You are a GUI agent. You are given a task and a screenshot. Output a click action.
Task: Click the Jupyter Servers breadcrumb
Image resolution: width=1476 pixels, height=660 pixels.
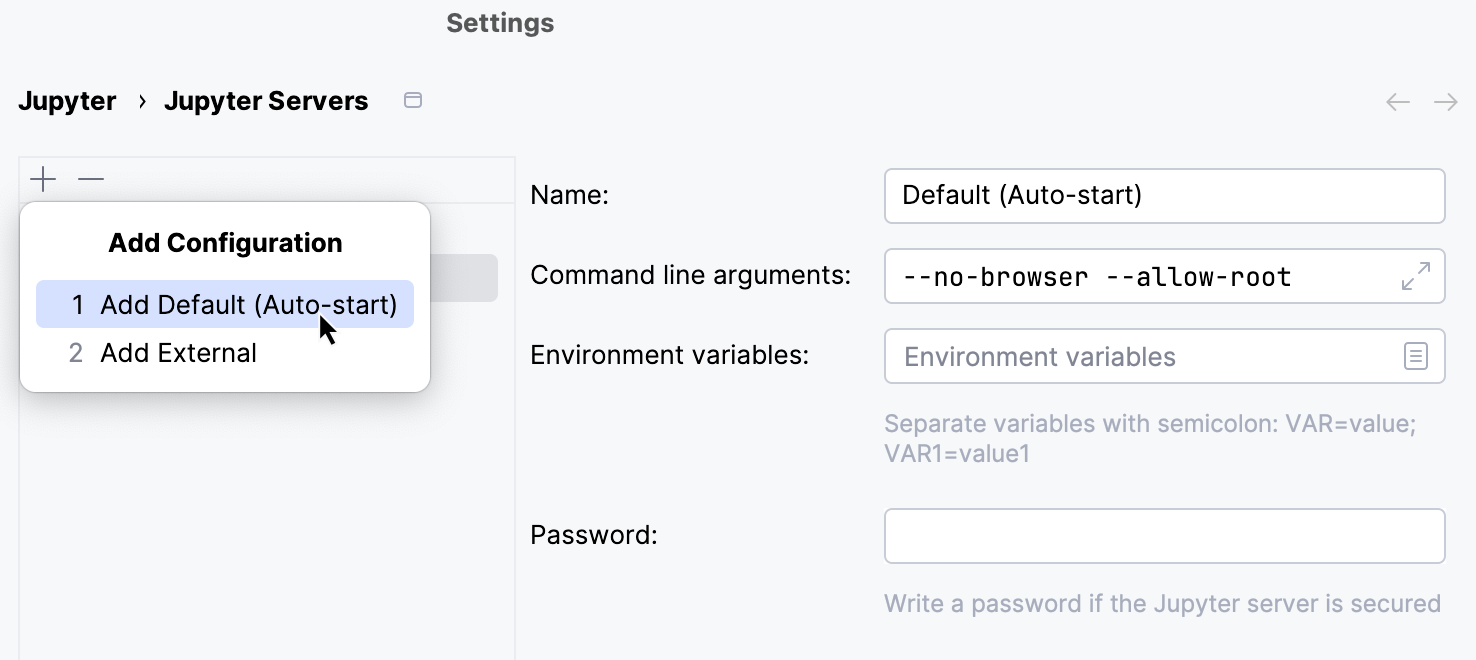266,101
